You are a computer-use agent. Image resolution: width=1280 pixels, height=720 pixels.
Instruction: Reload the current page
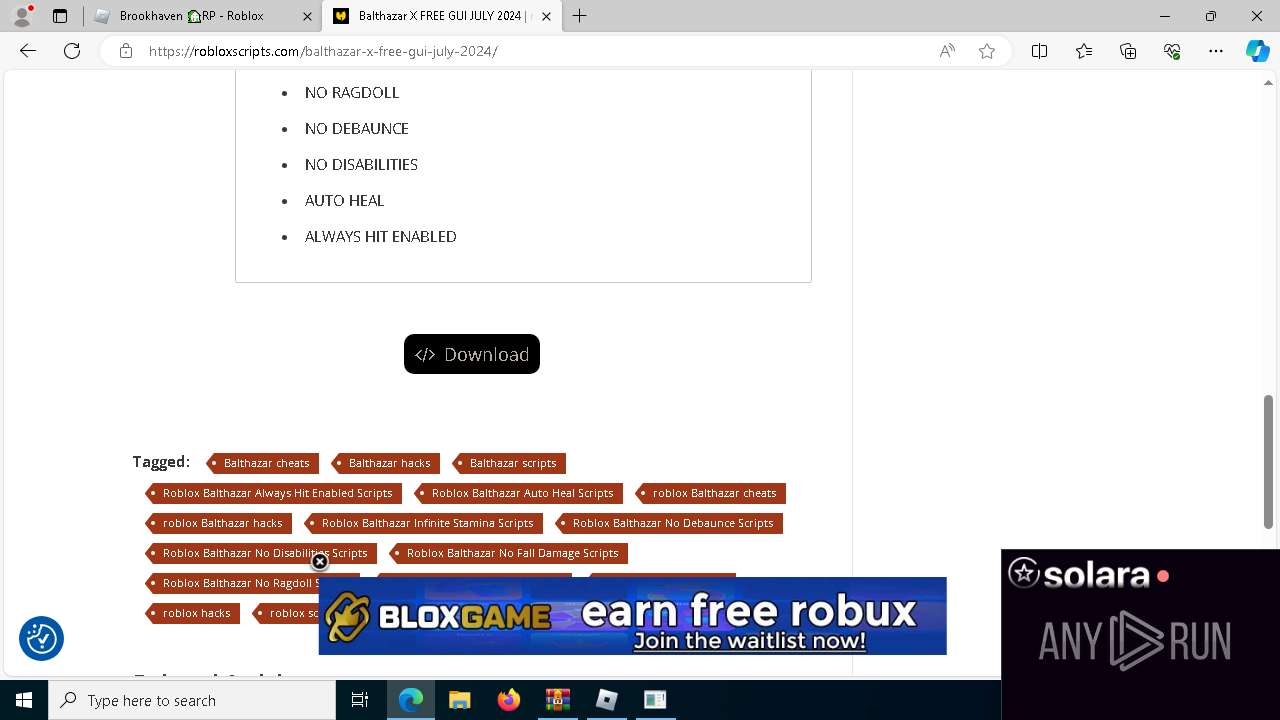tap(72, 51)
